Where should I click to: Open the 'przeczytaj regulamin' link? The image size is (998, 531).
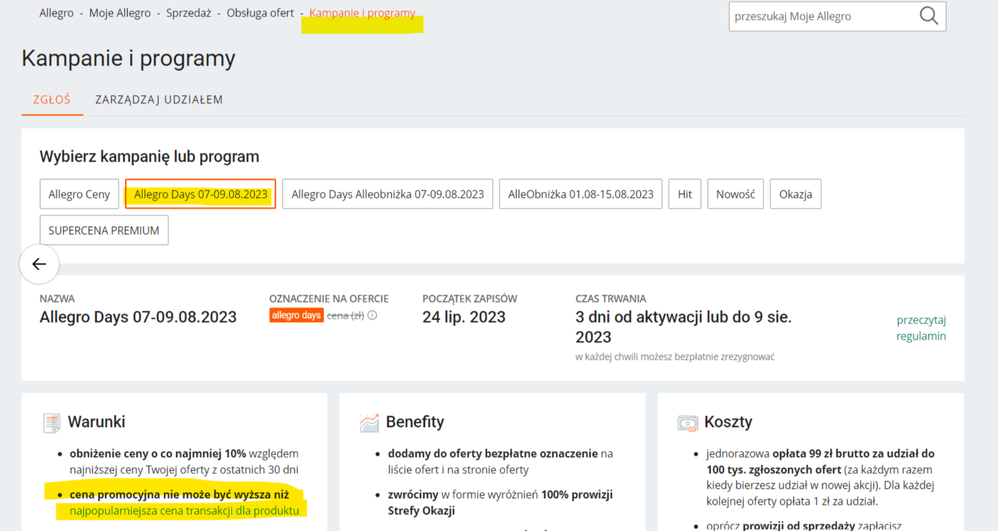pos(921,328)
